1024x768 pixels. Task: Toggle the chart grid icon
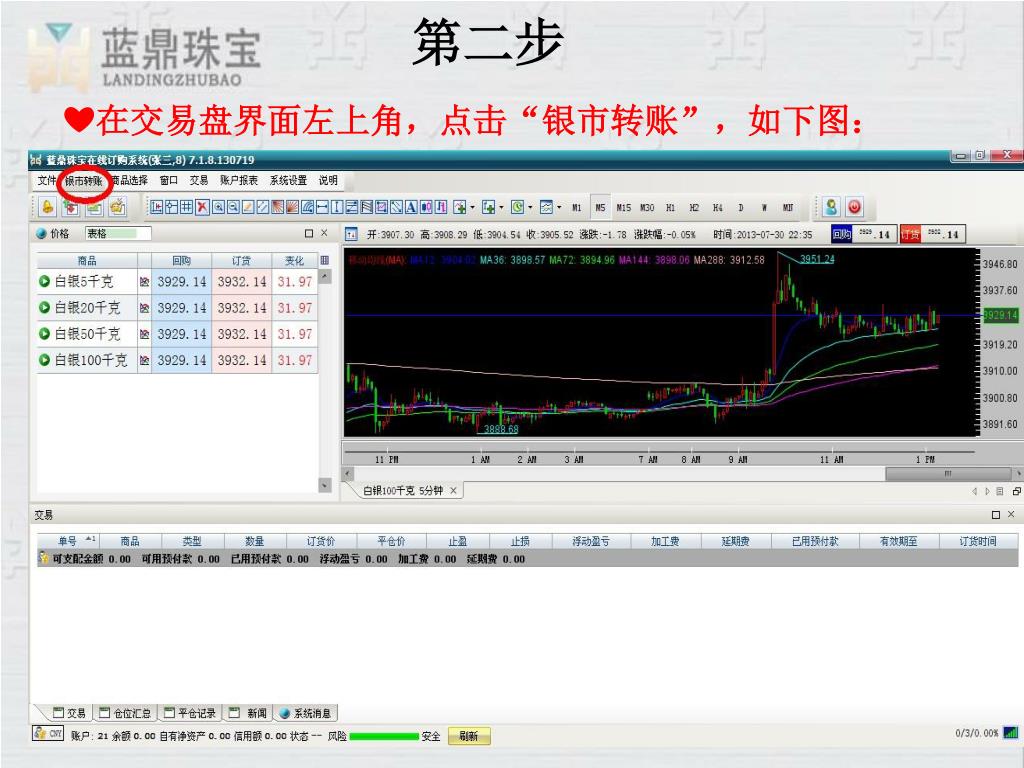(186, 207)
